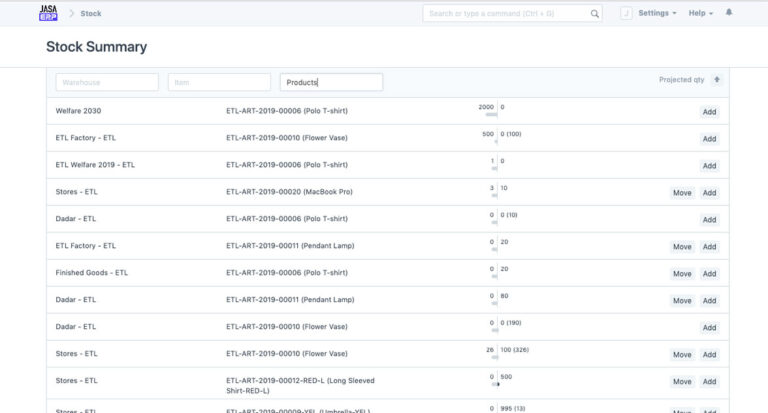Click the search magnifier icon
This screenshot has width=768, height=413.
(x=595, y=14)
